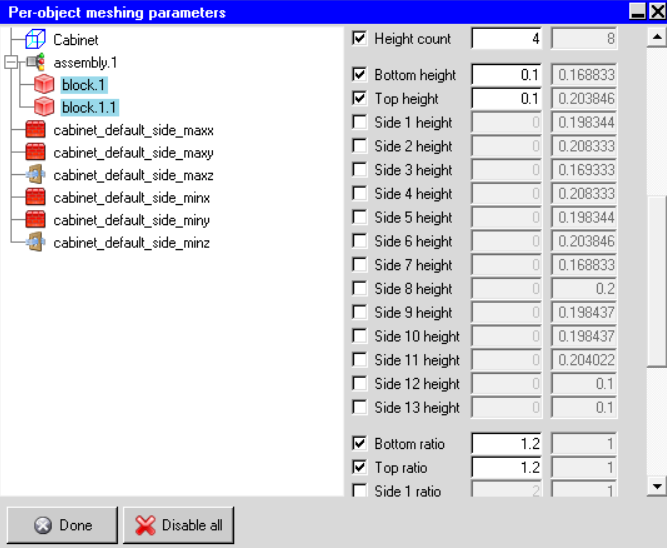Click the Bottom height default value 0.168833
667x548 pixels.
[x=584, y=75]
